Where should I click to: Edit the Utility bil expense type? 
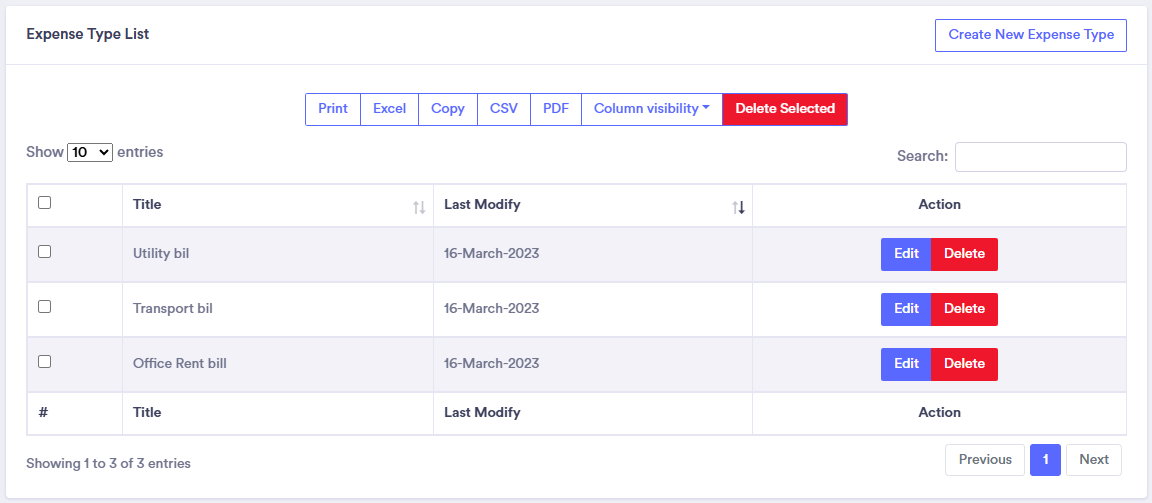click(906, 254)
